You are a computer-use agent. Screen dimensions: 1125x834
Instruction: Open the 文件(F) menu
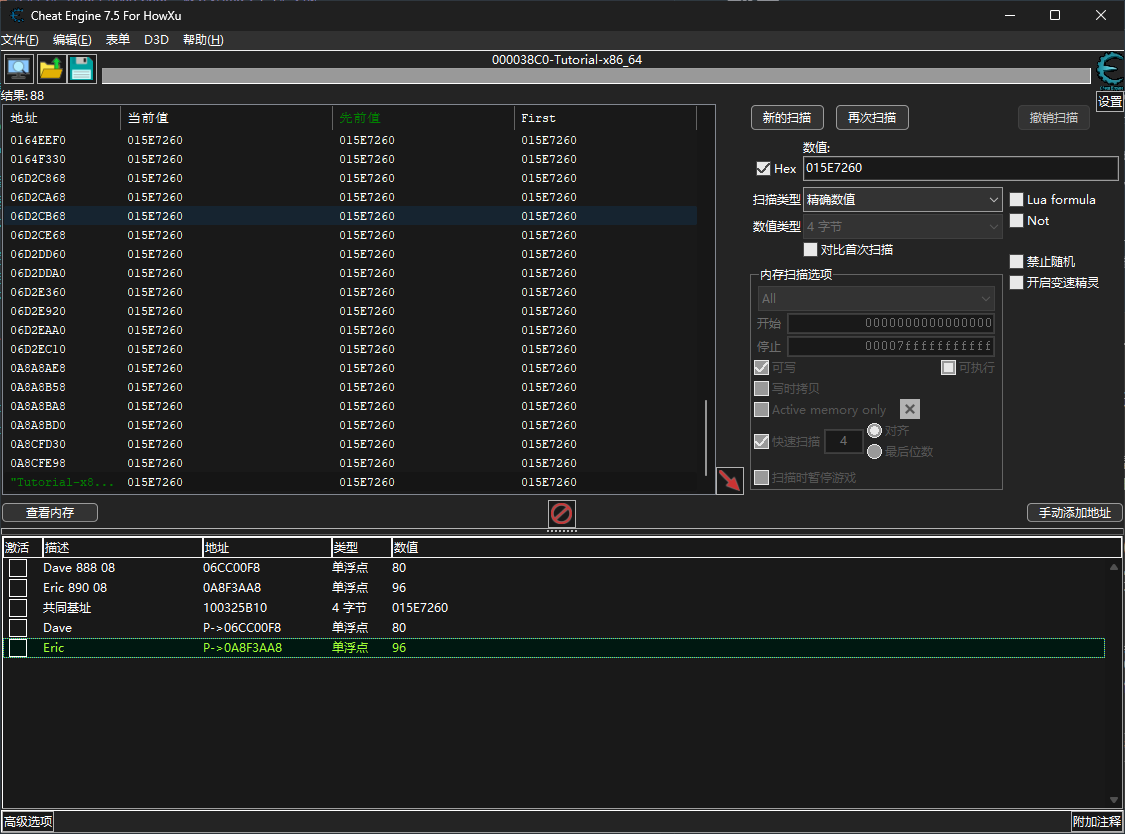(x=20, y=40)
